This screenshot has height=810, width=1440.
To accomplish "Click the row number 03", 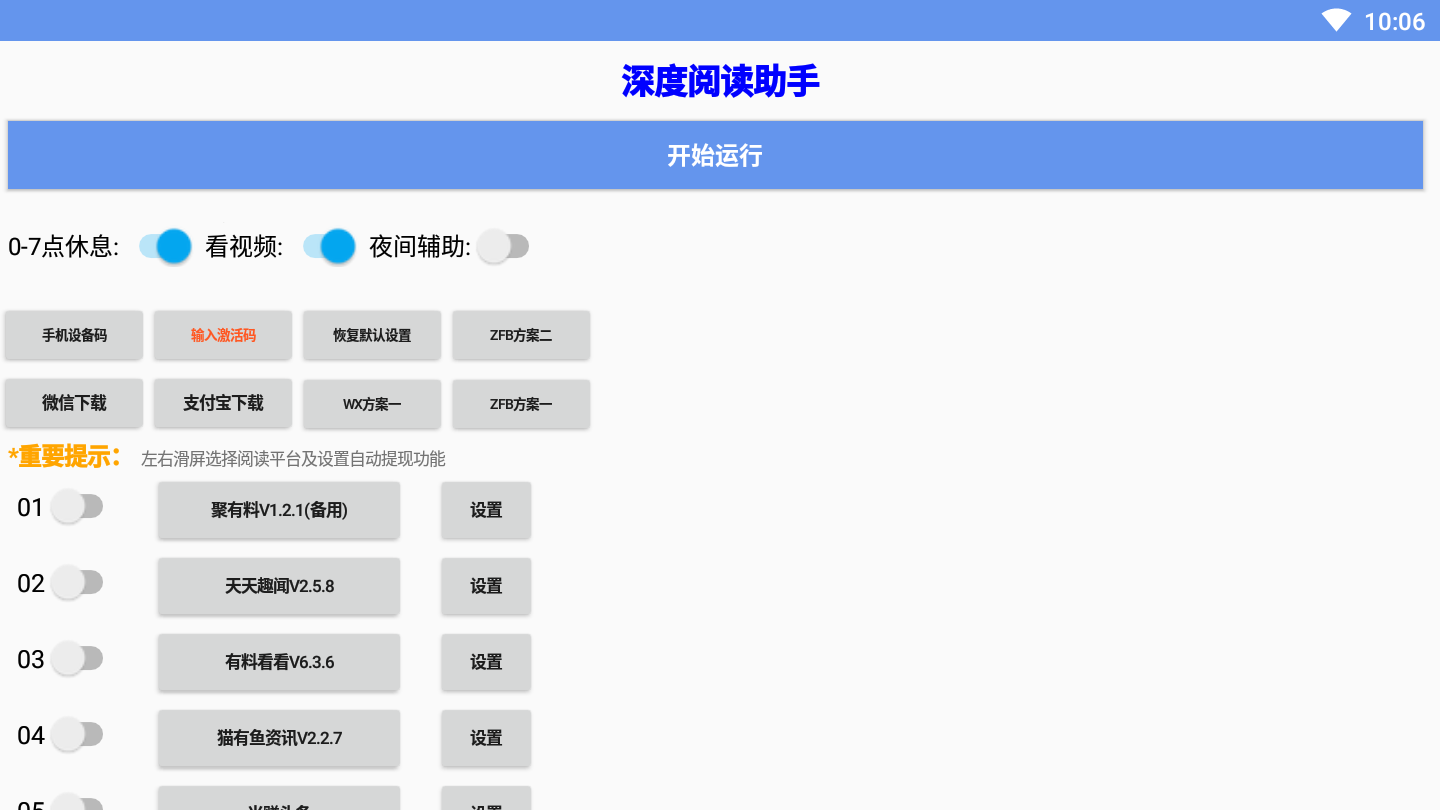I will pos(30,660).
